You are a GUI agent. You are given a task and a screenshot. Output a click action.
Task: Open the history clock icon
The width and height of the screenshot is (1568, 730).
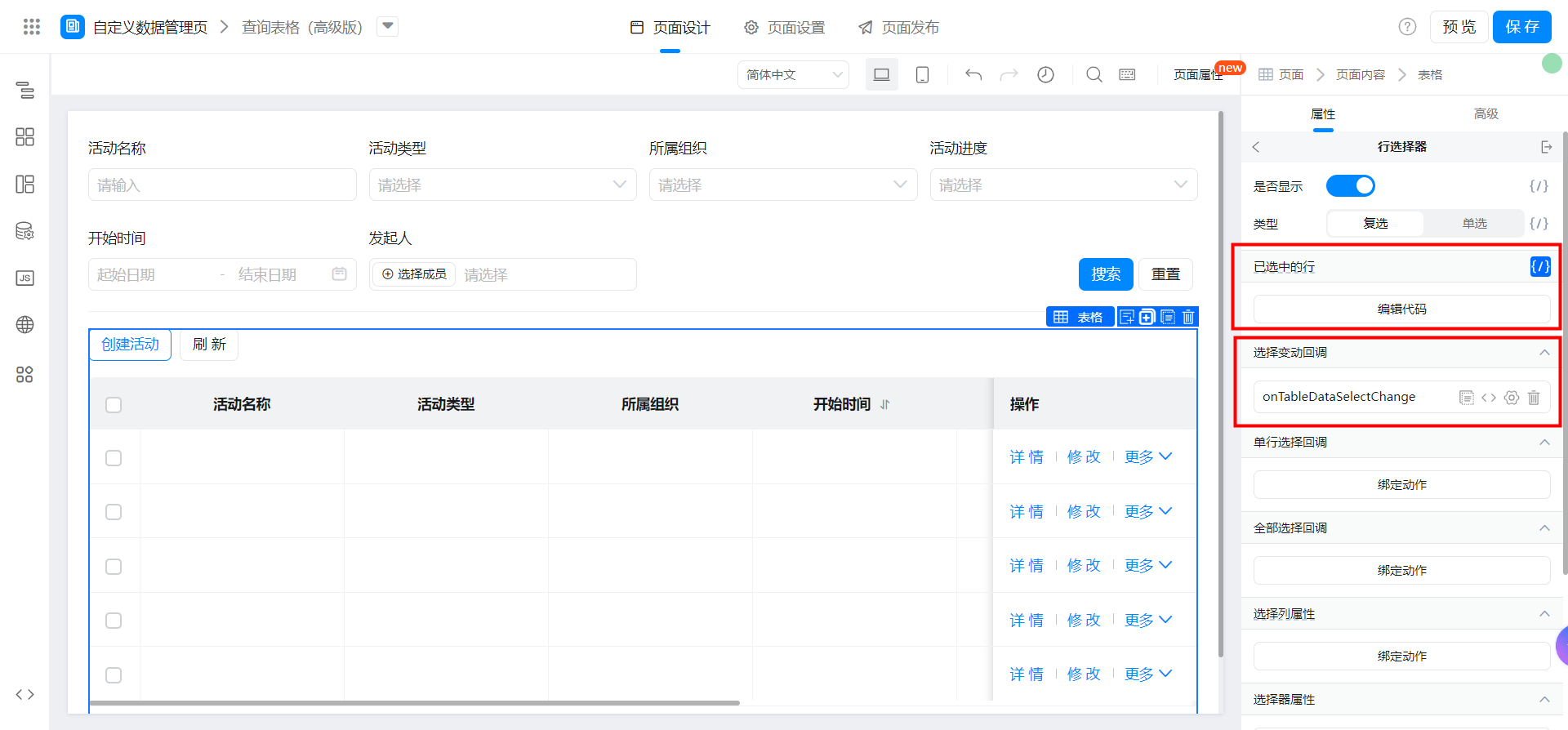1045,74
